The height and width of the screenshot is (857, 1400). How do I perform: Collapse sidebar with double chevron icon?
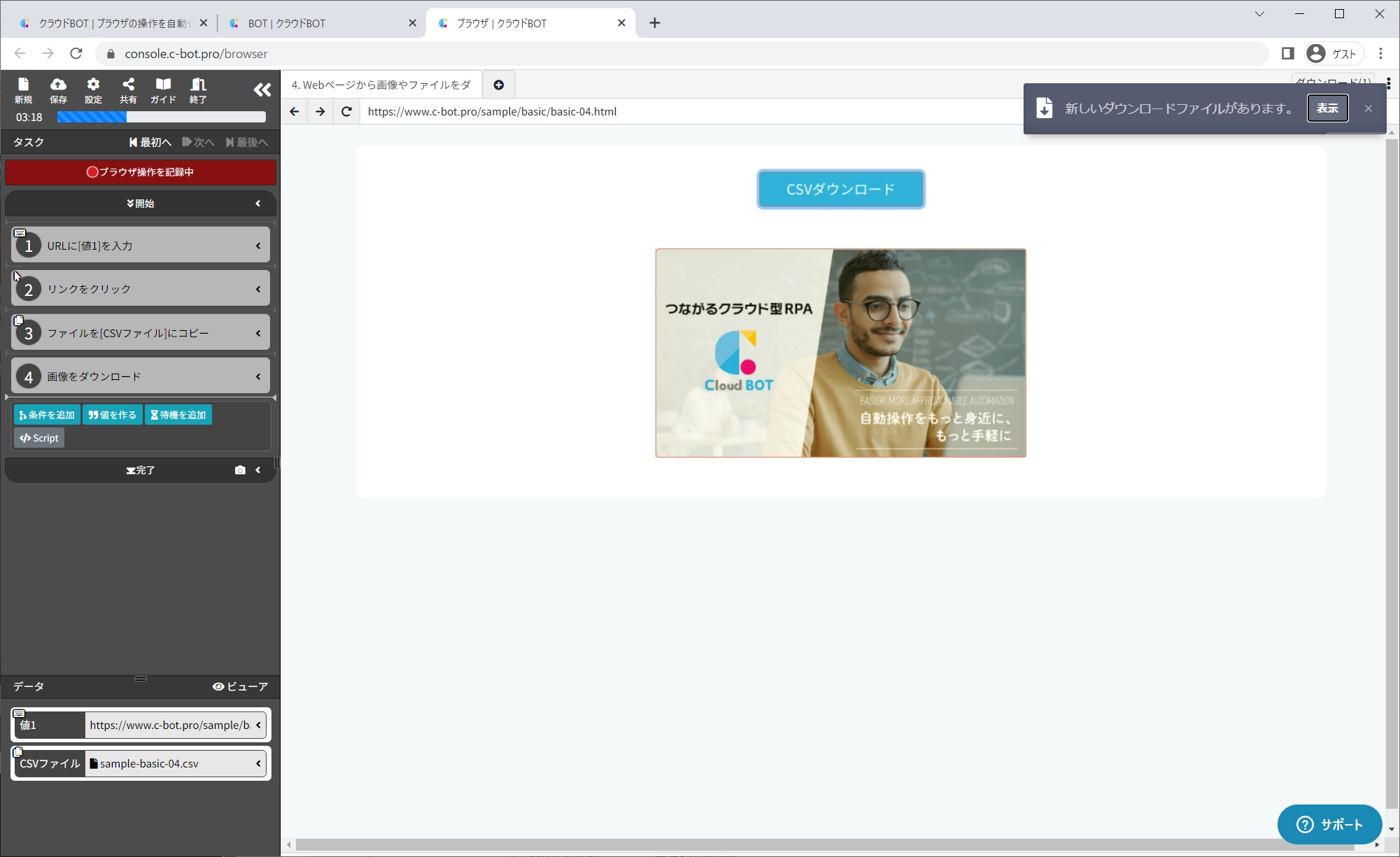click(x=262, y=90)
